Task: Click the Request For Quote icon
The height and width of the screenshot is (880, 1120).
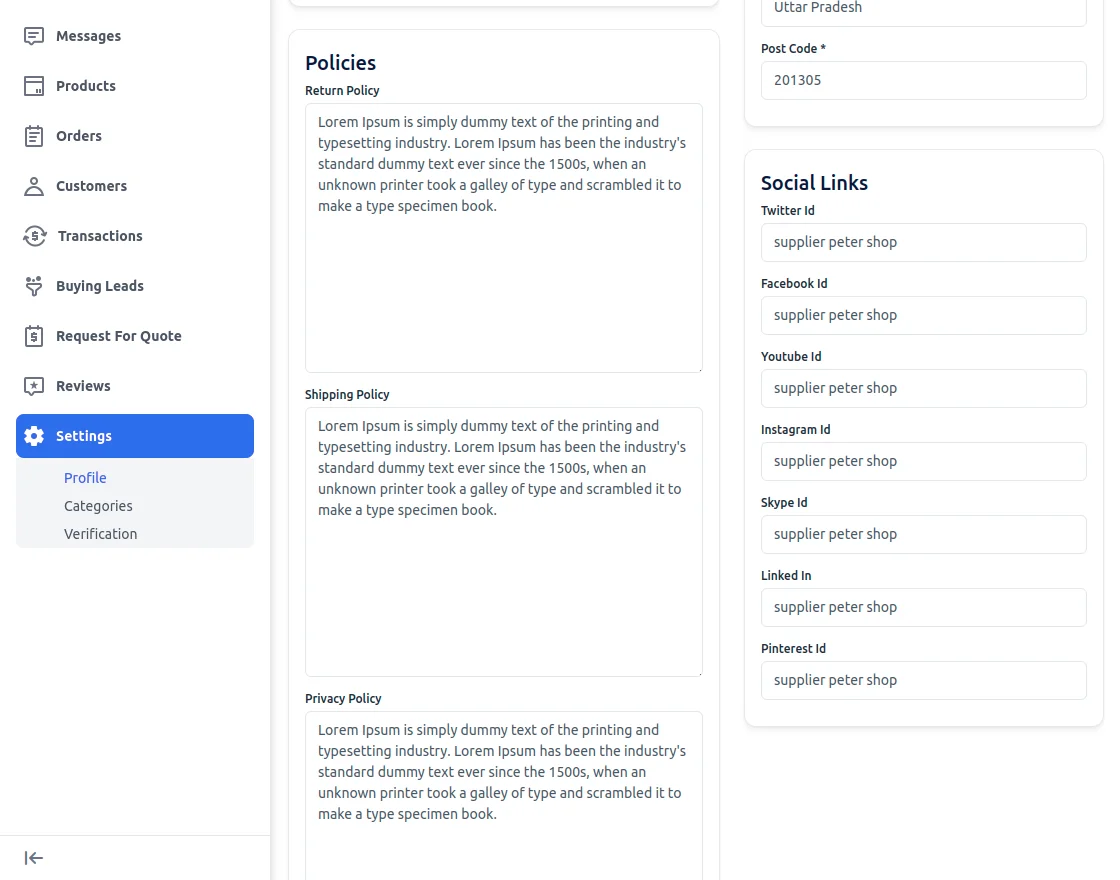Action: 34,336
